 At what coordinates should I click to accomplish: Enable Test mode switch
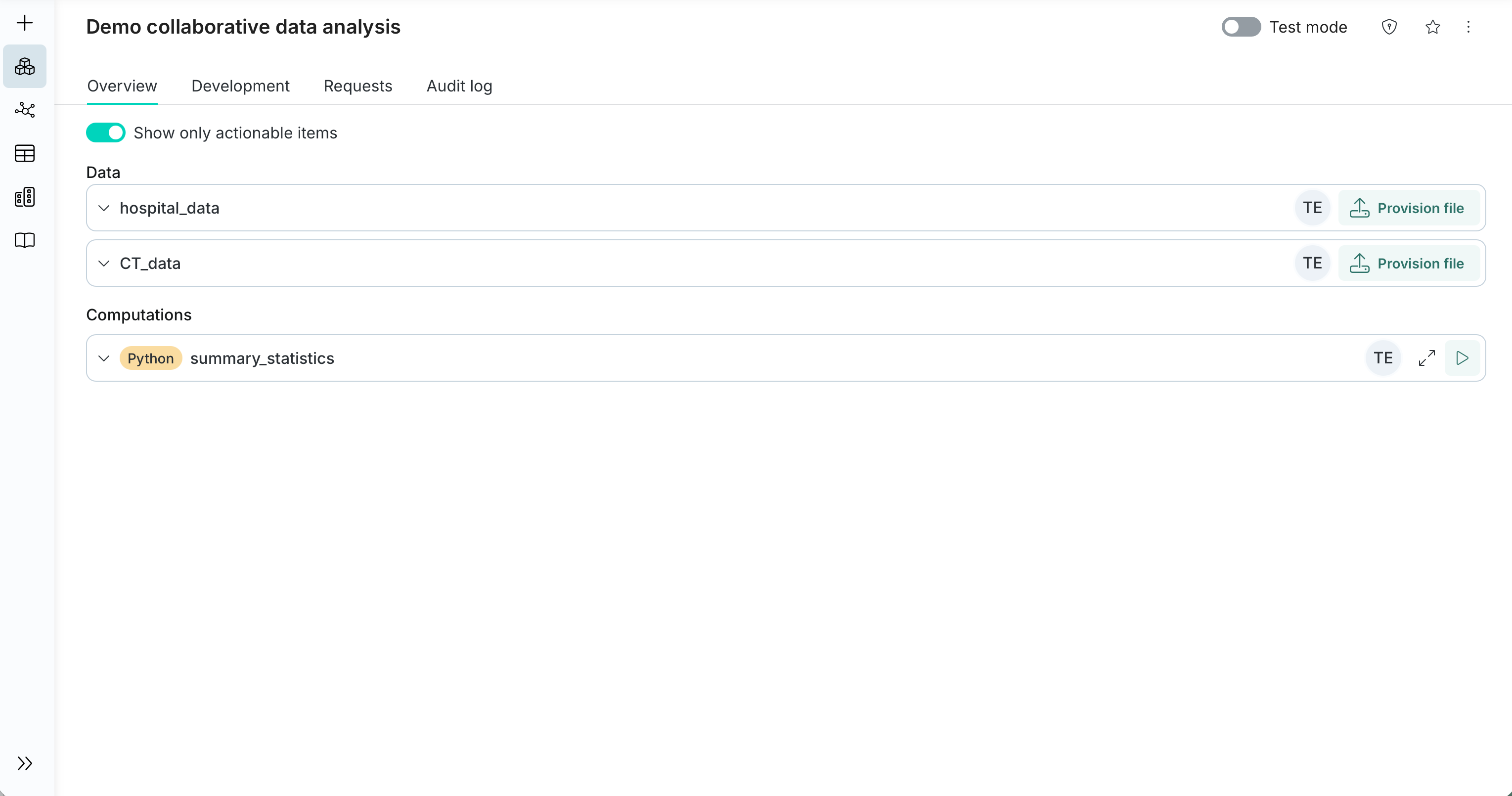click(1241, 27)
